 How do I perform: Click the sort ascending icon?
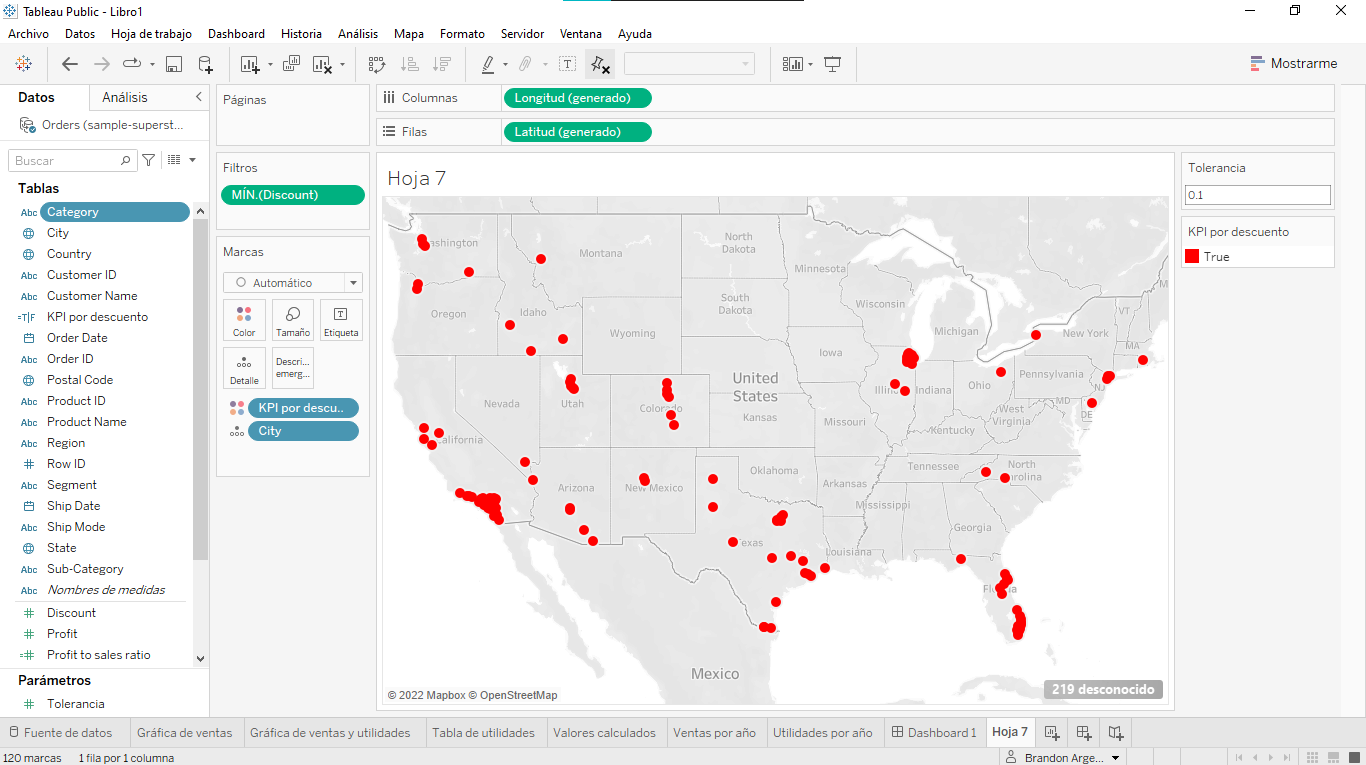tap(409, 64)
